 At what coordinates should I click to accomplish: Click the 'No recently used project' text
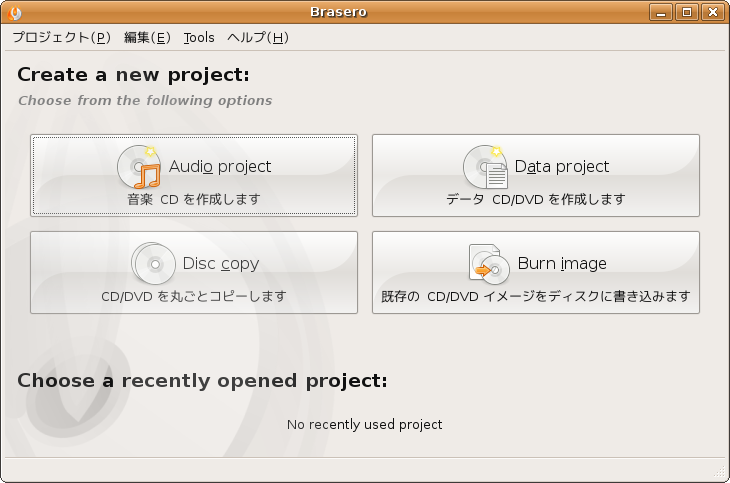(x=365, y=424)
